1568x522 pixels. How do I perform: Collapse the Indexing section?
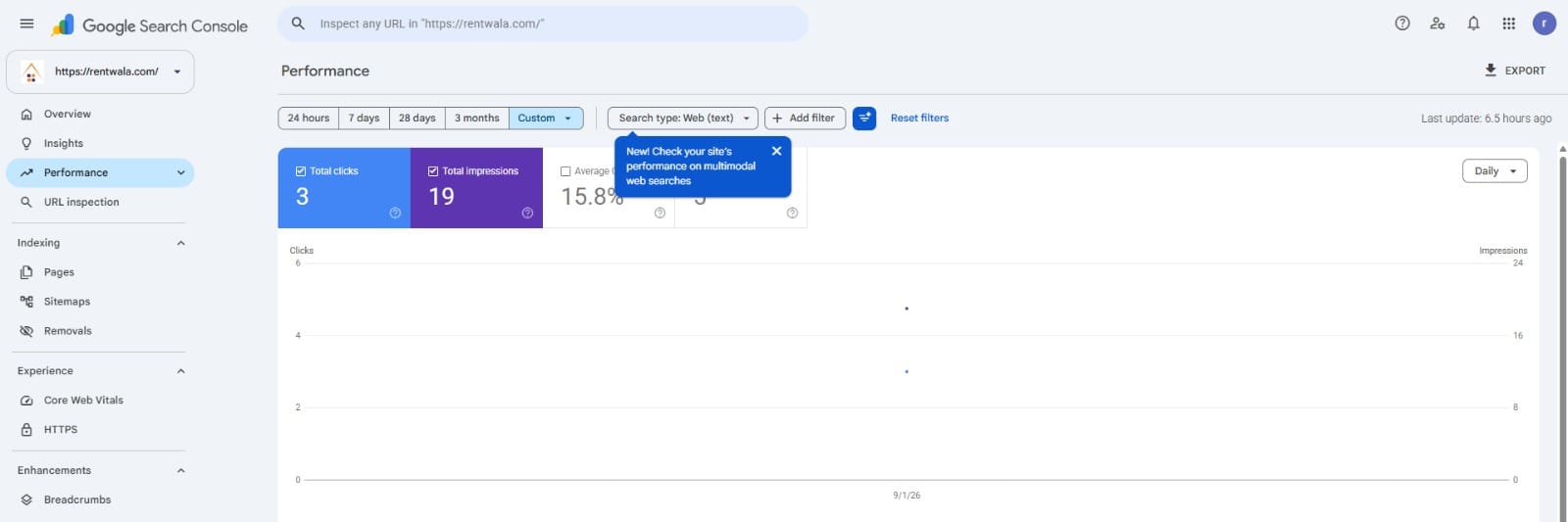pyautogui.click(x=180, y=243)
